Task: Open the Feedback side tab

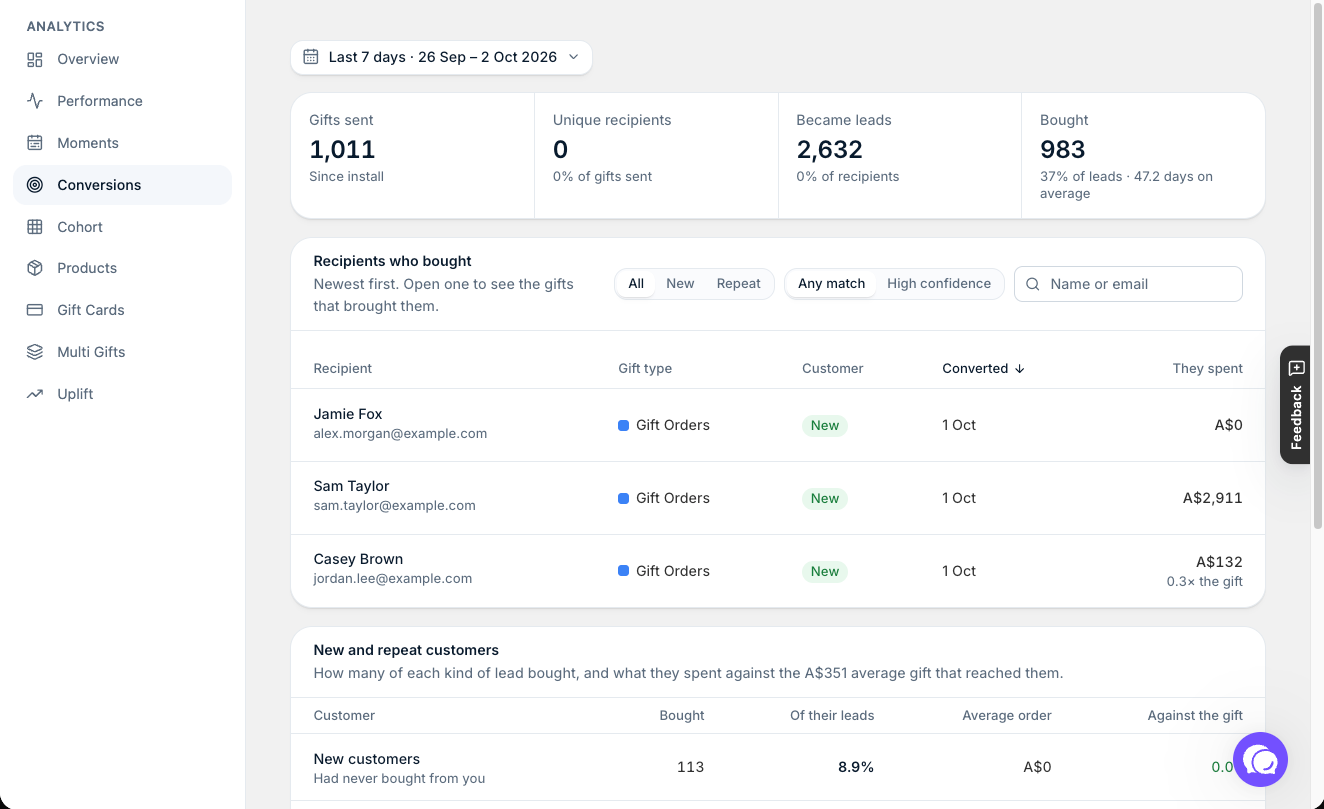Action: pyautogui.click(x=1295, y=405)
